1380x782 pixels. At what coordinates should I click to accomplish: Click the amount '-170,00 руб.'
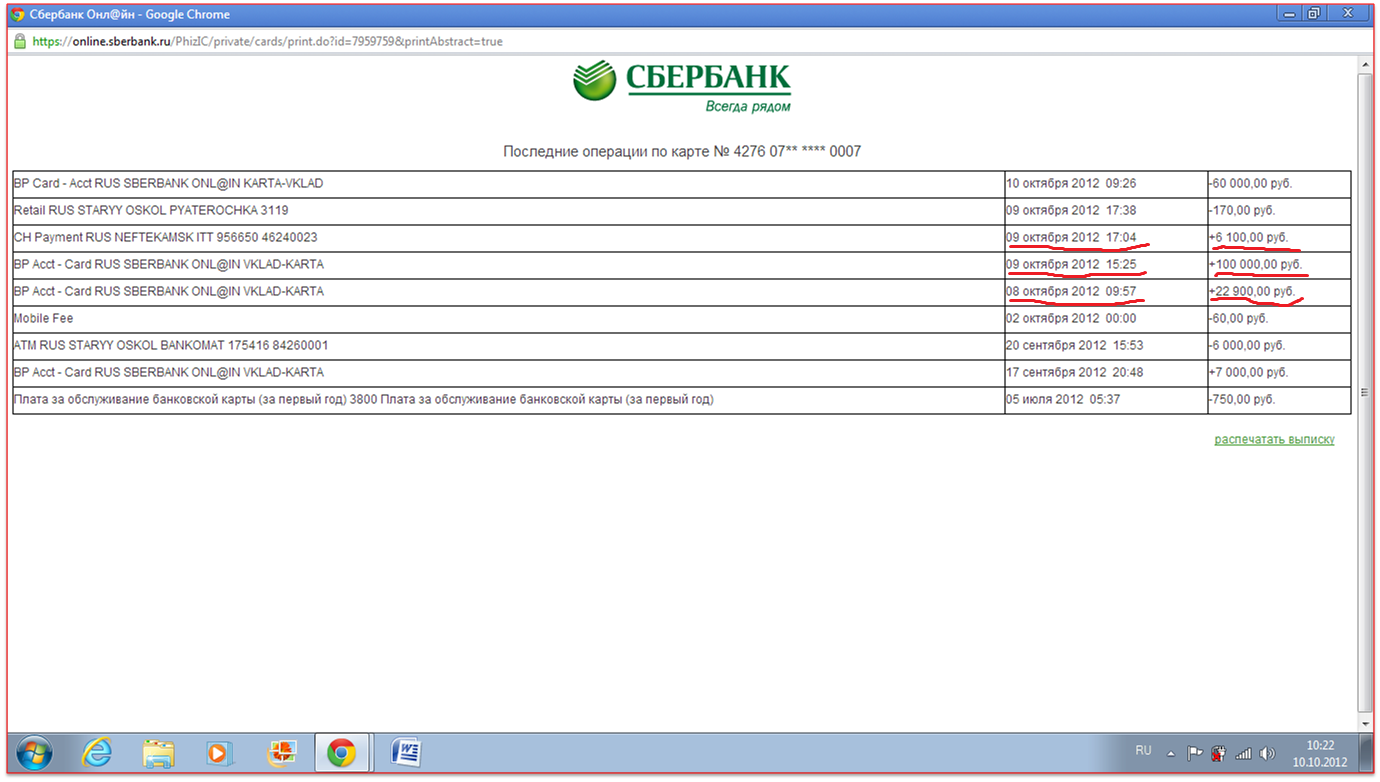click(1242, 211)
